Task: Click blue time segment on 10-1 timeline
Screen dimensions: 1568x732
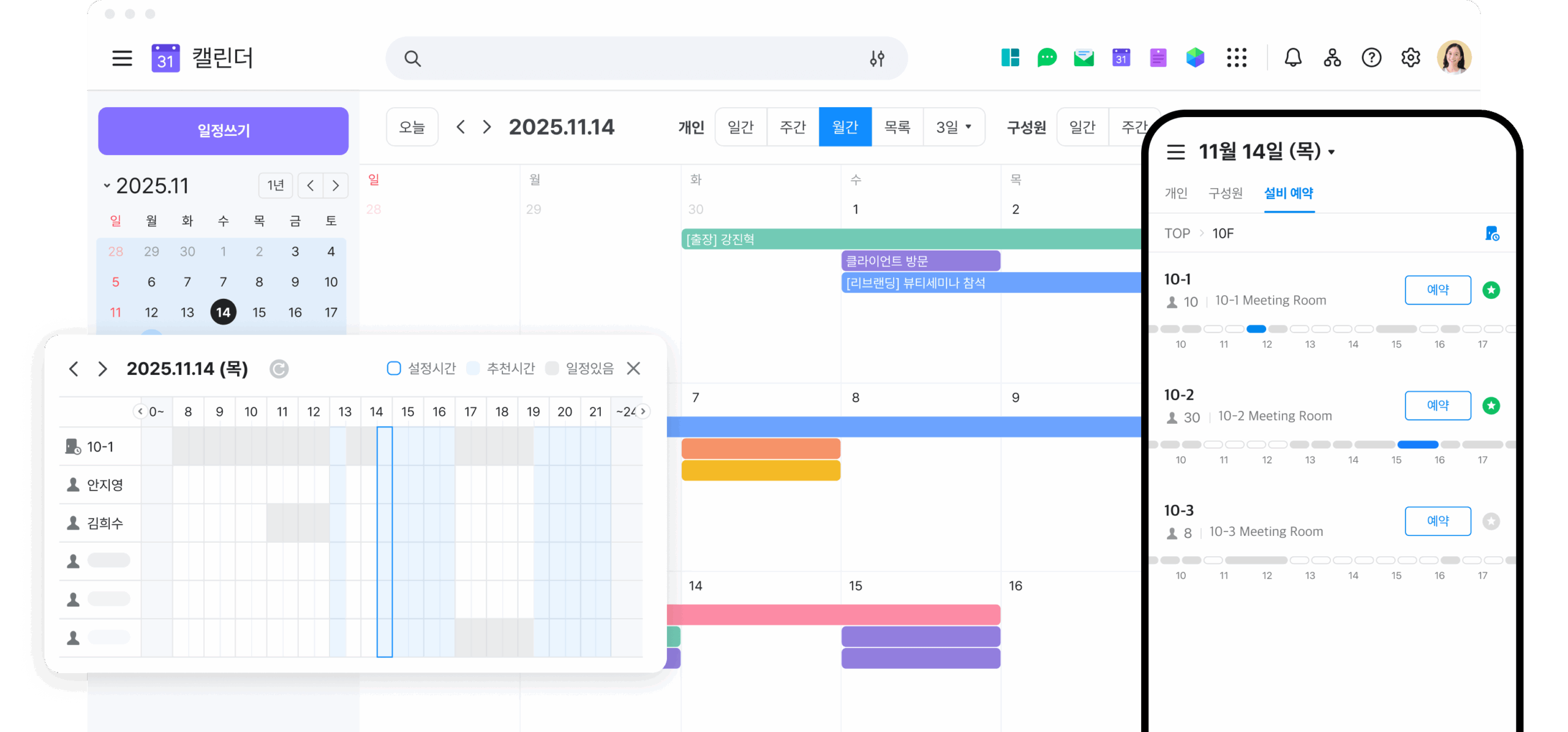Action: pyautogui.click(x=1256, y=329)
